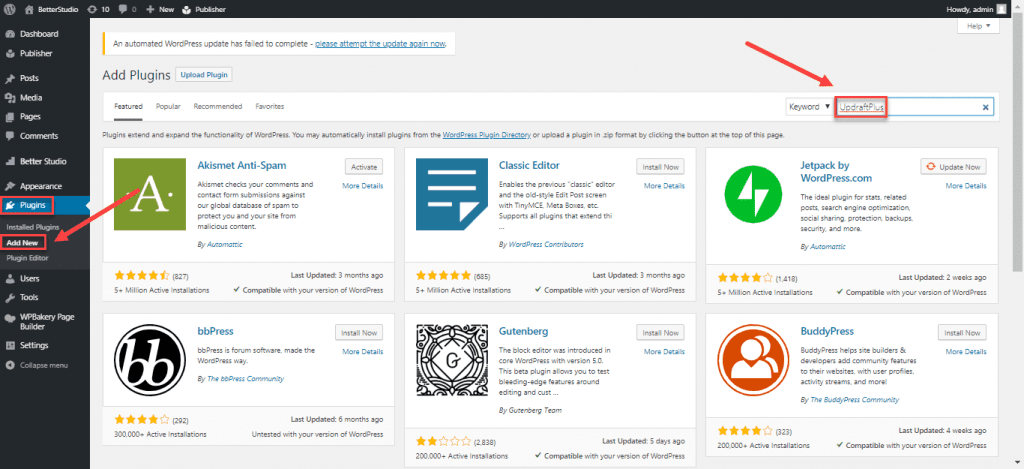Click Gutenberg plugin icon
1024x469 pixels.
click(x=451, y=361)
